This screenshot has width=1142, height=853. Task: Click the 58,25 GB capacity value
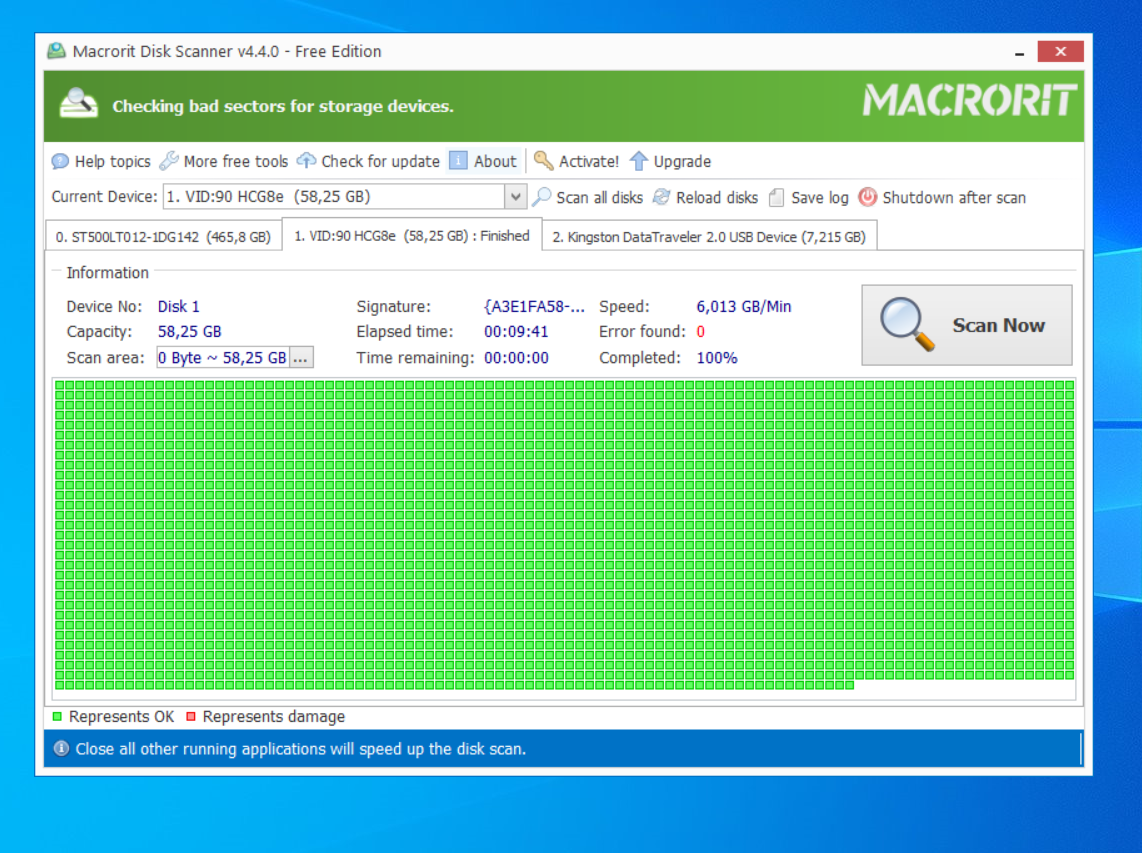tap(189, 331)
